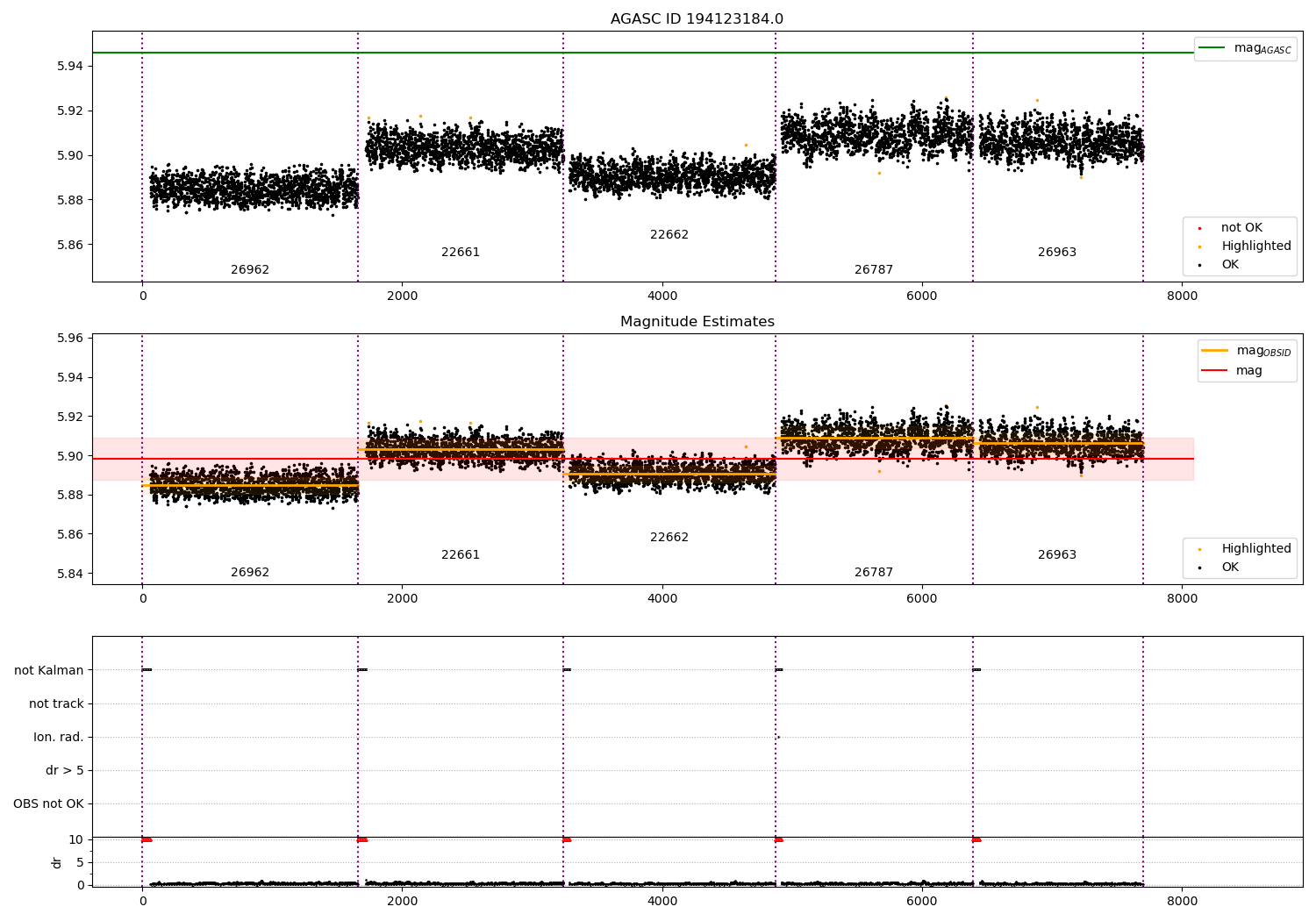Click the 2000 x-tick label in bottom panel
The width and height of the screenshot is (1316, 921).
coord(402,901)
